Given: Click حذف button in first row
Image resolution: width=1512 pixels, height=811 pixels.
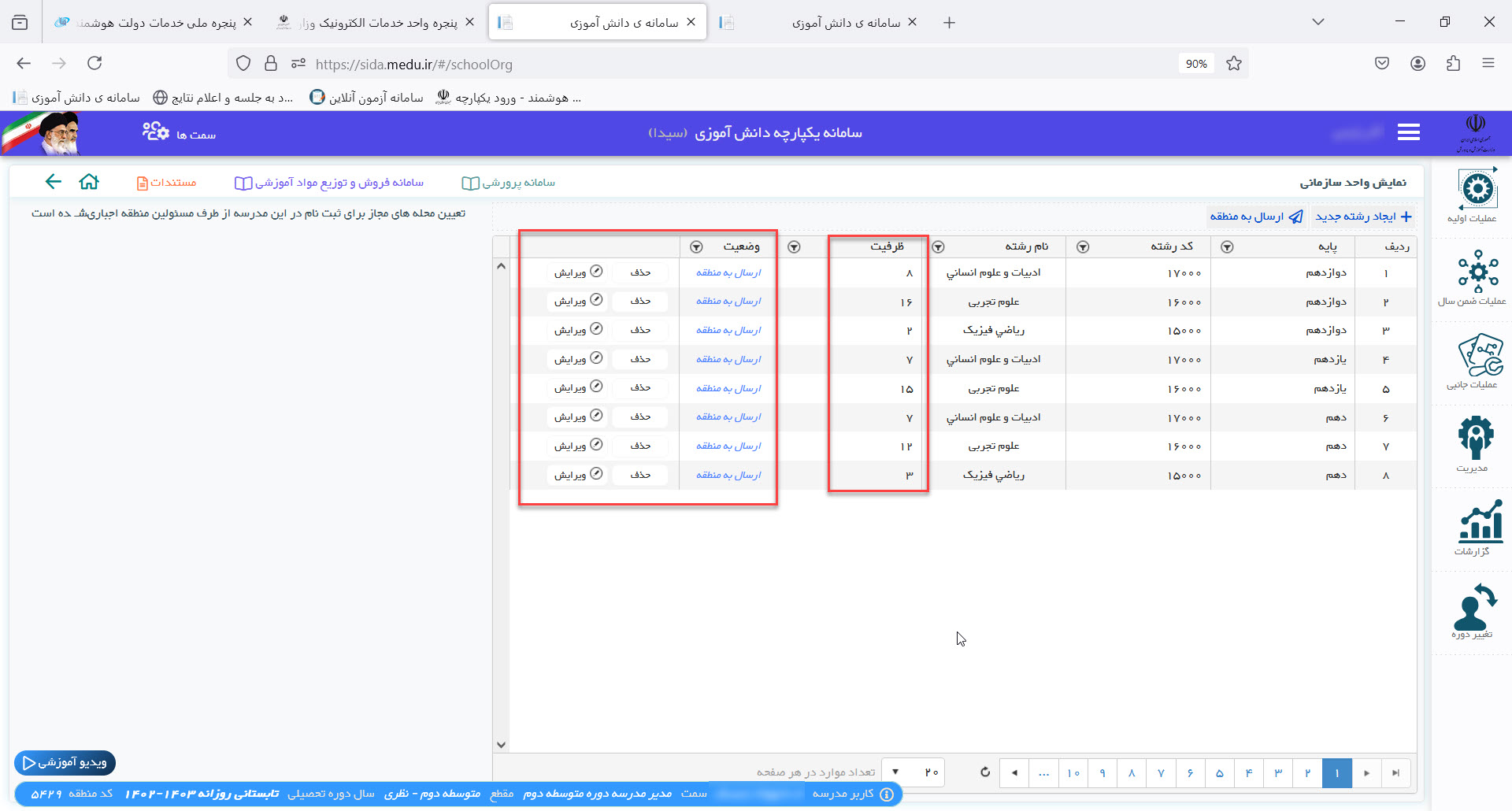Looking at the screenshot, I should [640, 272].
